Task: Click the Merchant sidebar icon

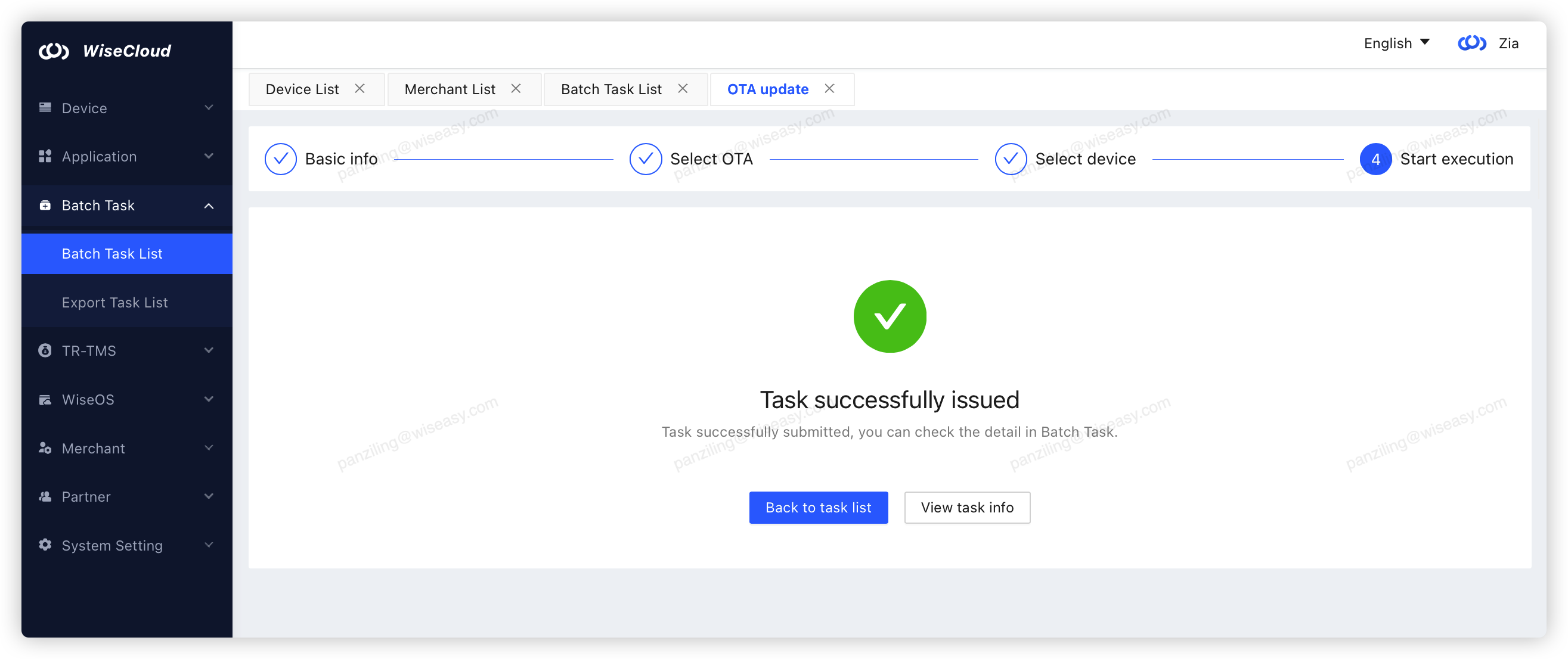Action: pyautogui.click(x=45, y=449)
